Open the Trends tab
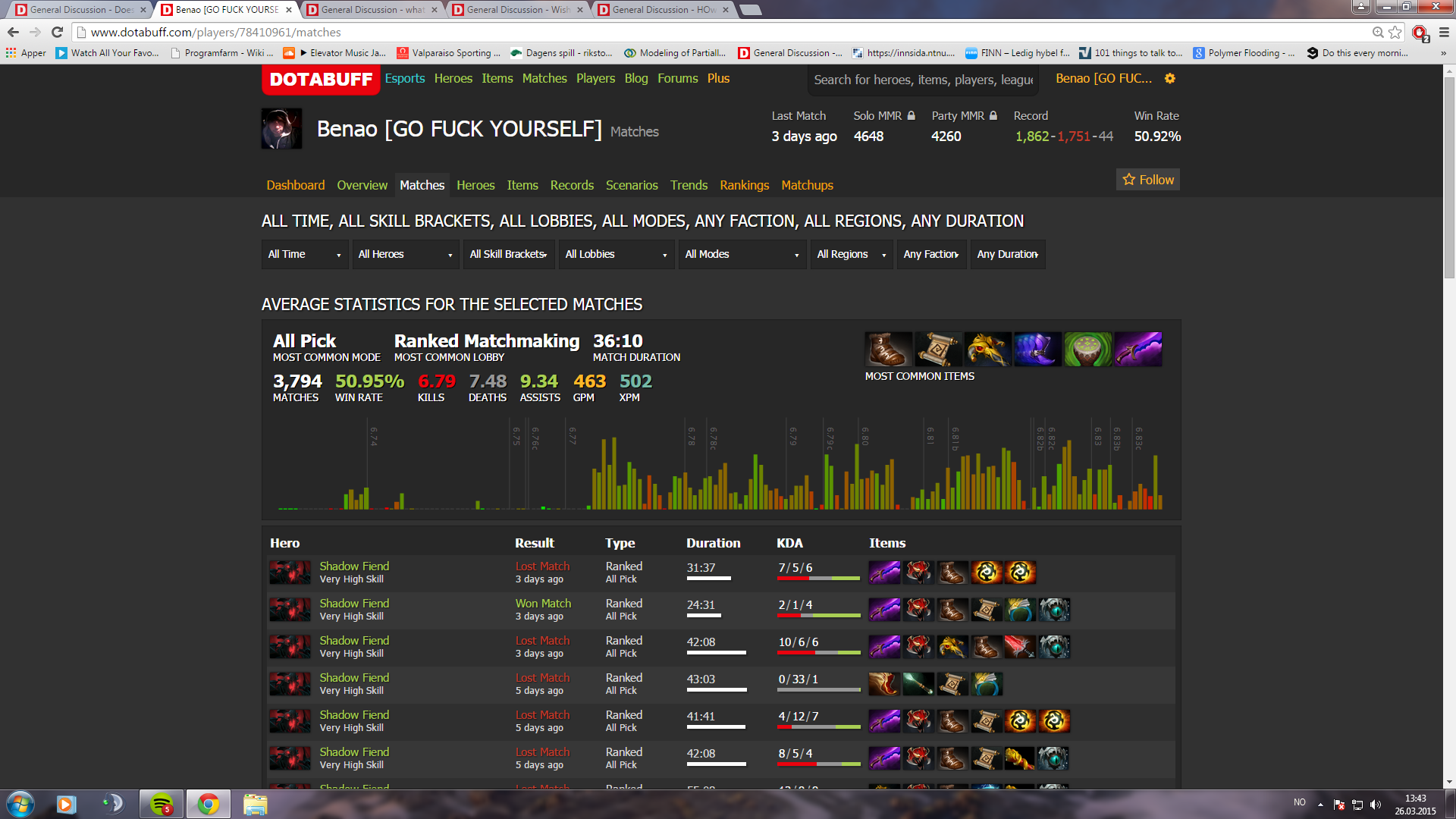1456x819 pixels. [689, 185]
